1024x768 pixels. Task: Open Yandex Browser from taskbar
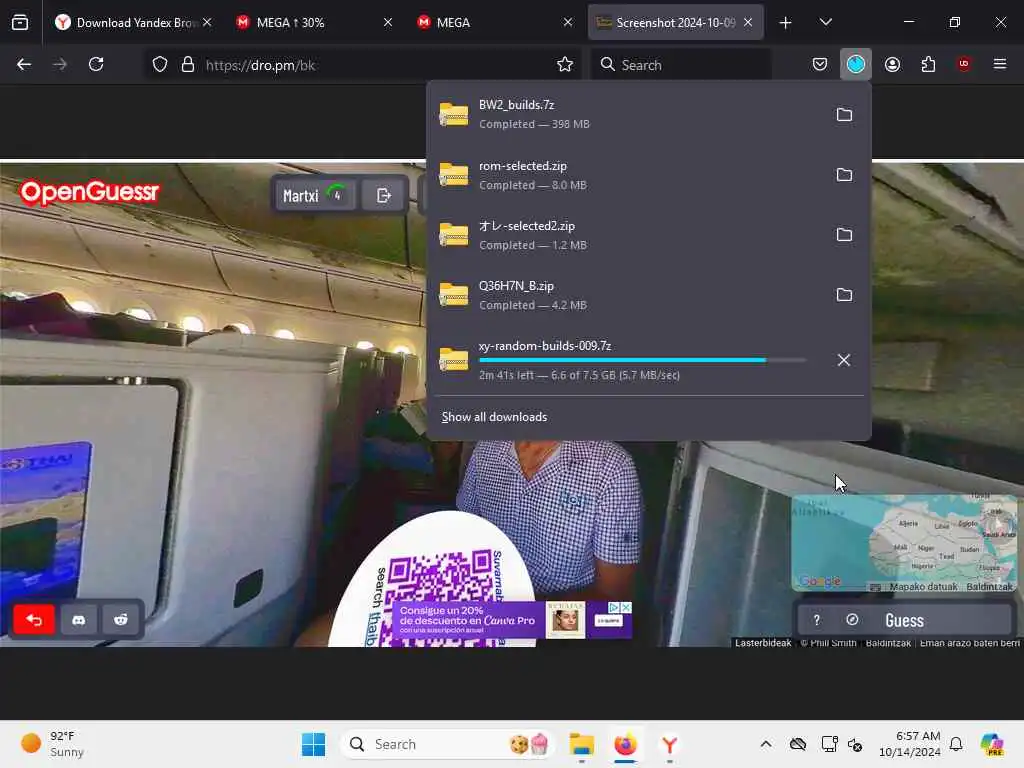(x=669, y=744)
